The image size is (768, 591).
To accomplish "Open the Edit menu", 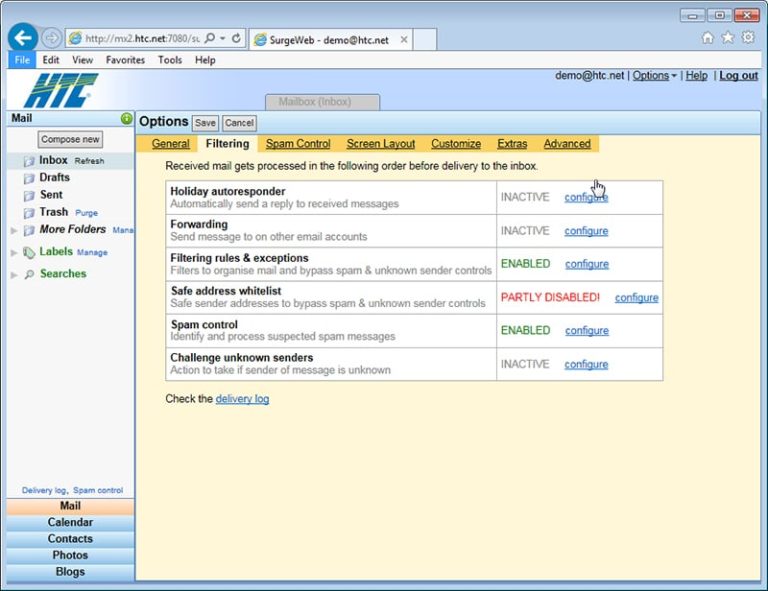I will [50, 60].
